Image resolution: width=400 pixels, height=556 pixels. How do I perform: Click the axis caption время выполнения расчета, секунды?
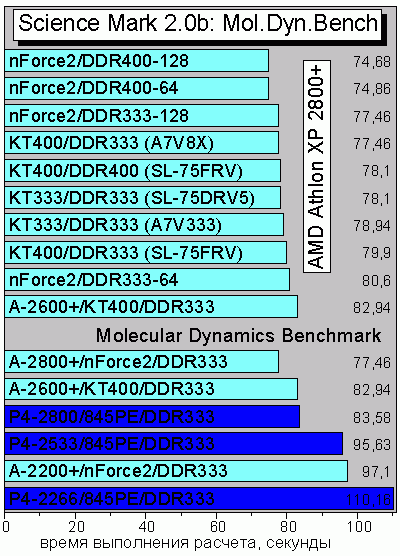click(x=186, y=543)
